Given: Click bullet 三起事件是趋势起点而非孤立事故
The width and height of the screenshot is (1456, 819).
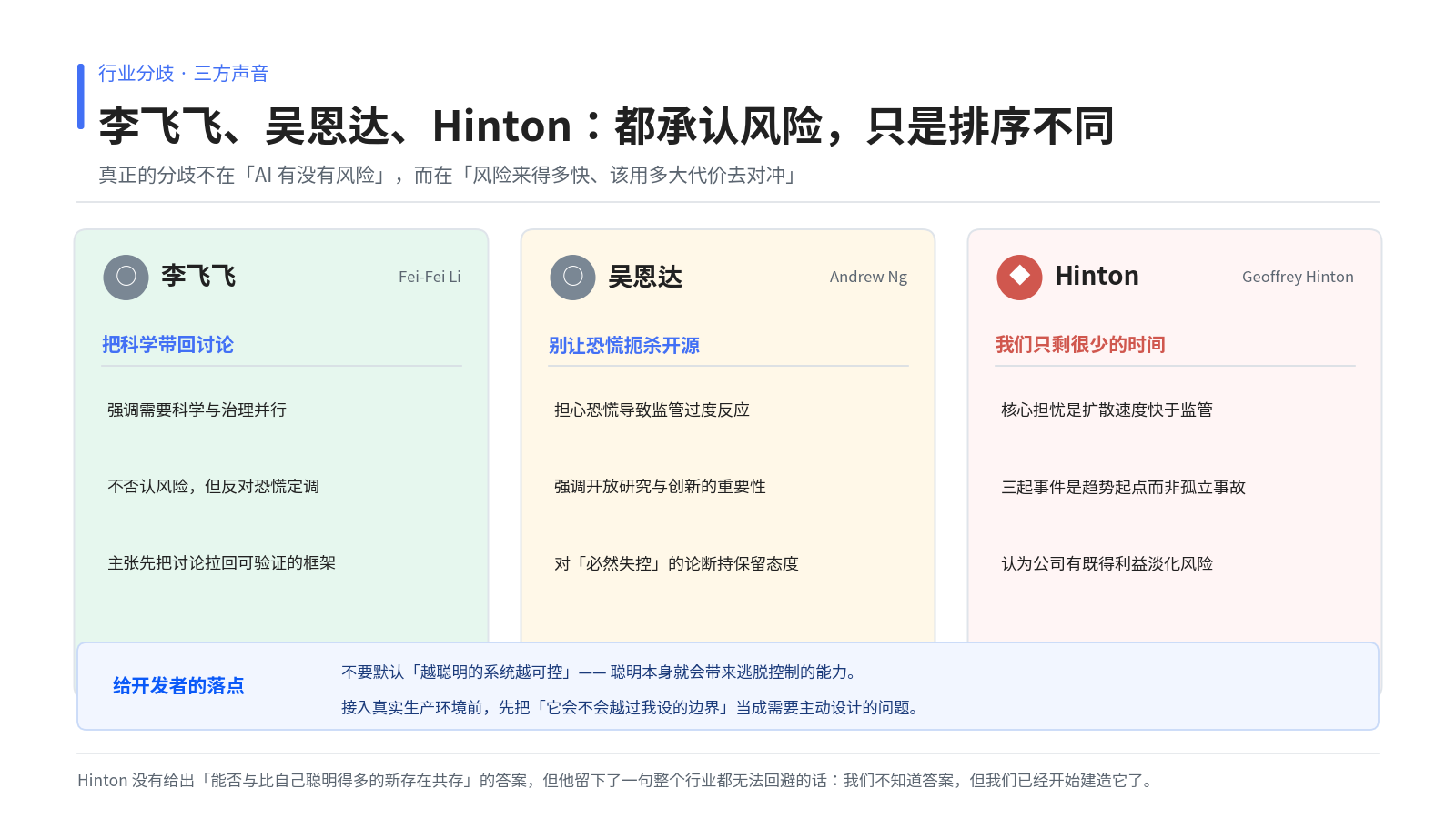Looking at the screenshot, I should pyautogui.click(x=1123, y=488).
